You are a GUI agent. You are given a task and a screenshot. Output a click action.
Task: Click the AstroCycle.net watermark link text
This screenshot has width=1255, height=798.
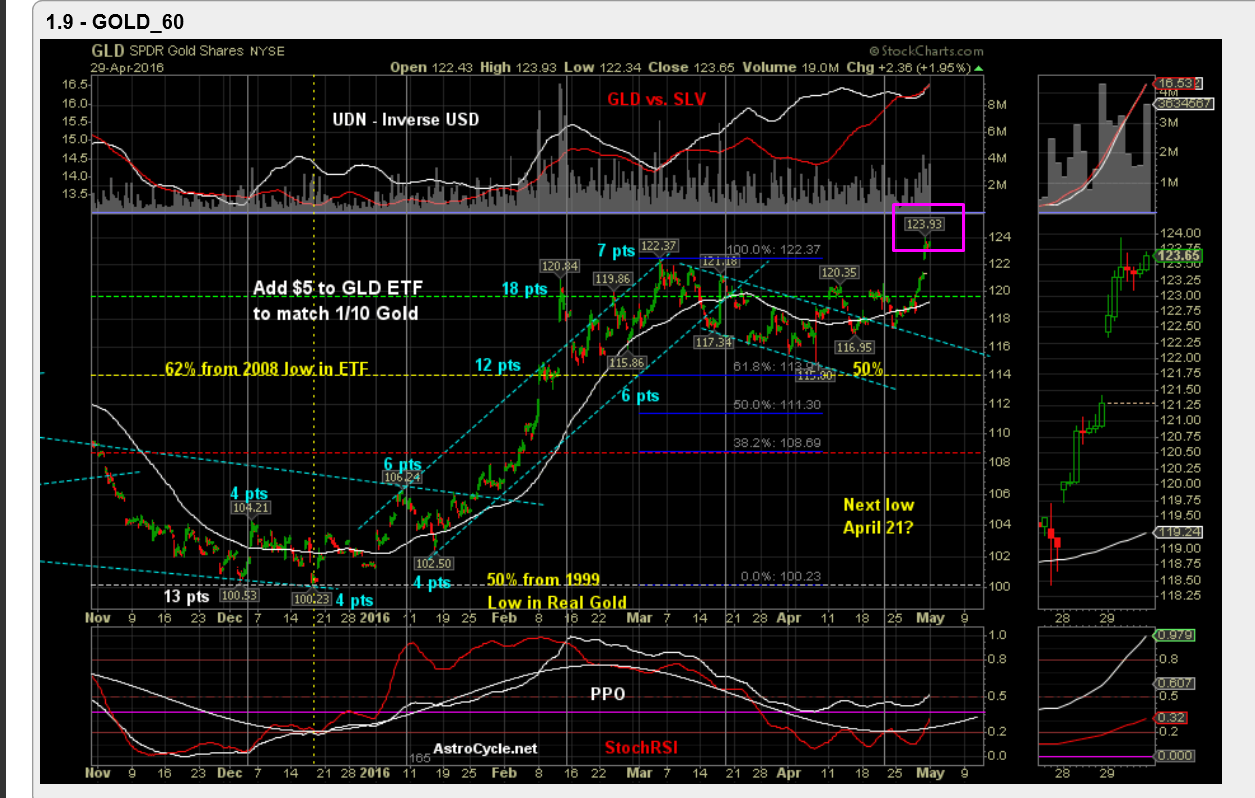click(485, 748)
